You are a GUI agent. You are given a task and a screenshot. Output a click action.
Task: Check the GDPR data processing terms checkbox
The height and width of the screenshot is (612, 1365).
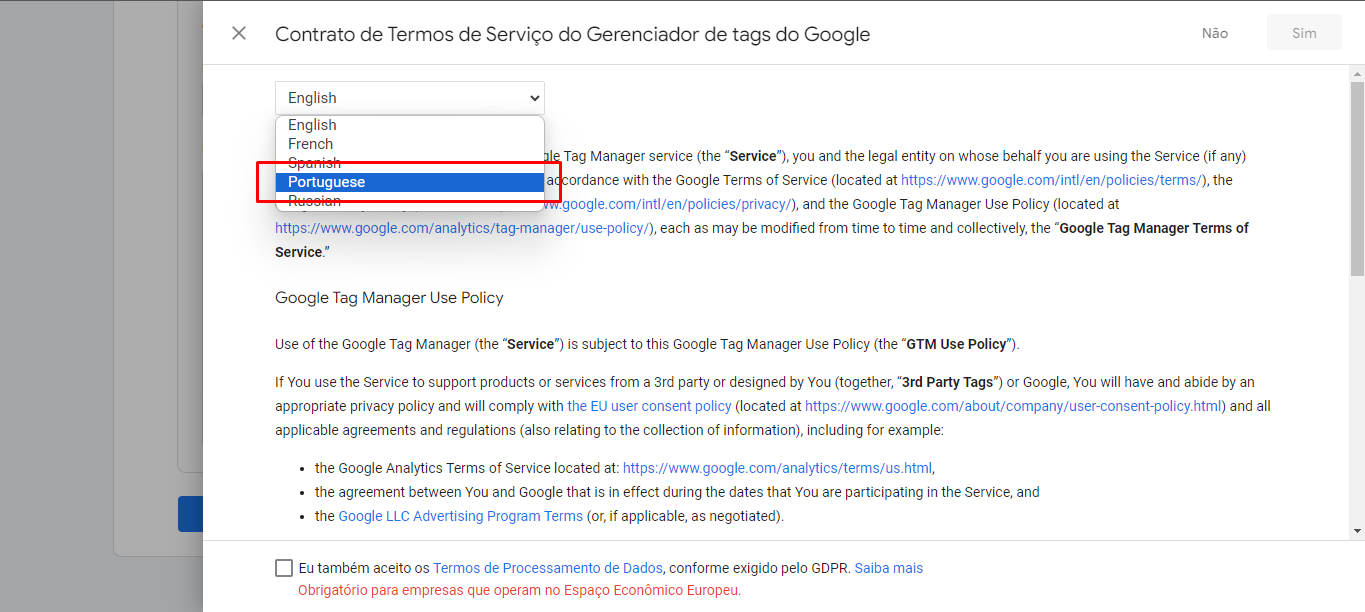point(284,568)
